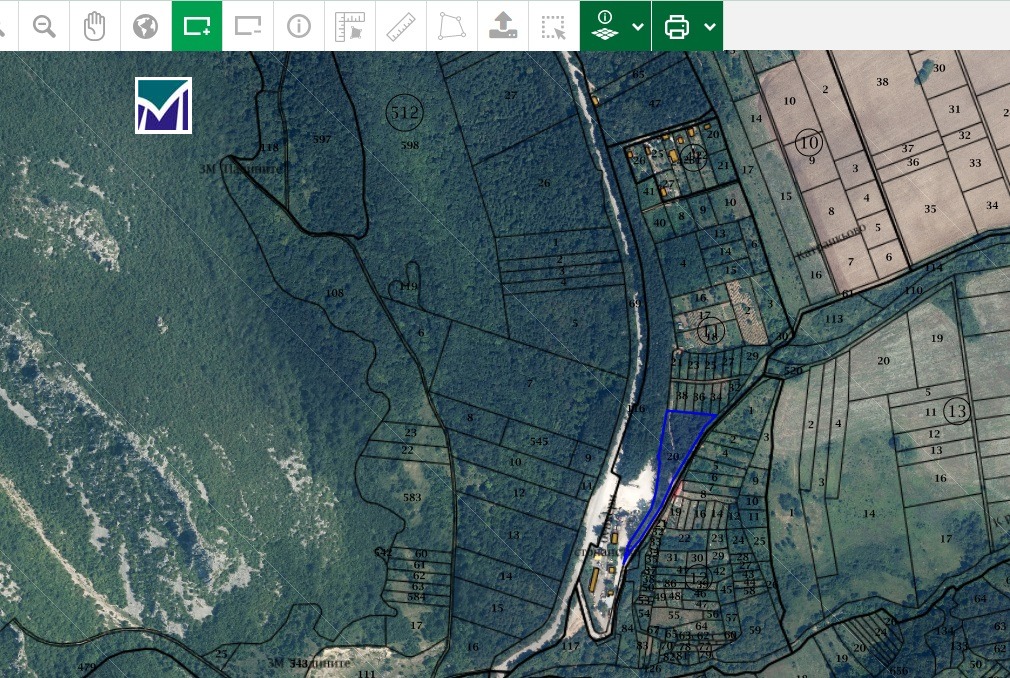
Task: Click parcel labeled 13 on the map
Action: coord(956,411)
